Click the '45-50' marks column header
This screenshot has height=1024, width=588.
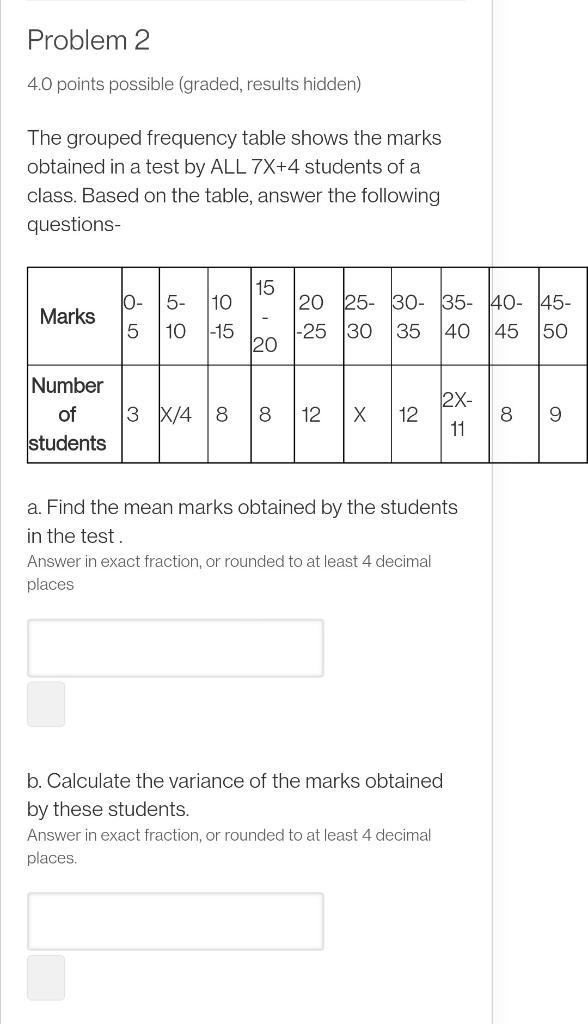tap(557, 317)
